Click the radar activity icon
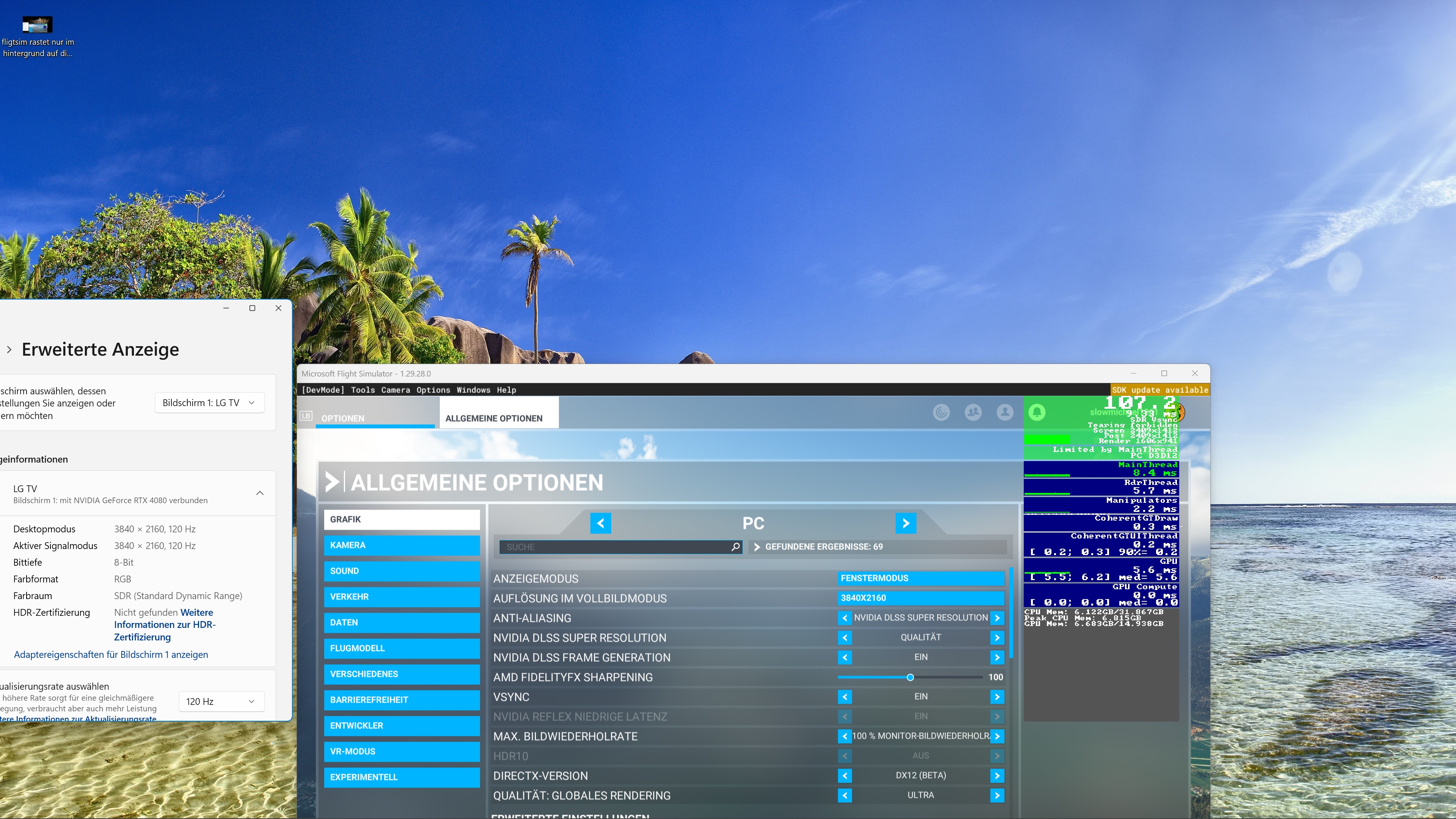This screenshot has width=1456, height=819. click(x=941, y=412)
